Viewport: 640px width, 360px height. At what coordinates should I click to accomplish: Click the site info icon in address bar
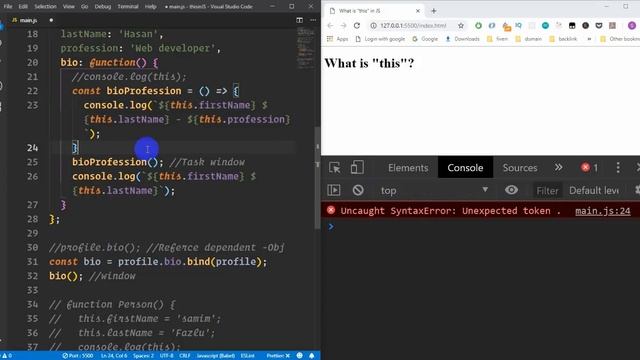pos(373,26)
